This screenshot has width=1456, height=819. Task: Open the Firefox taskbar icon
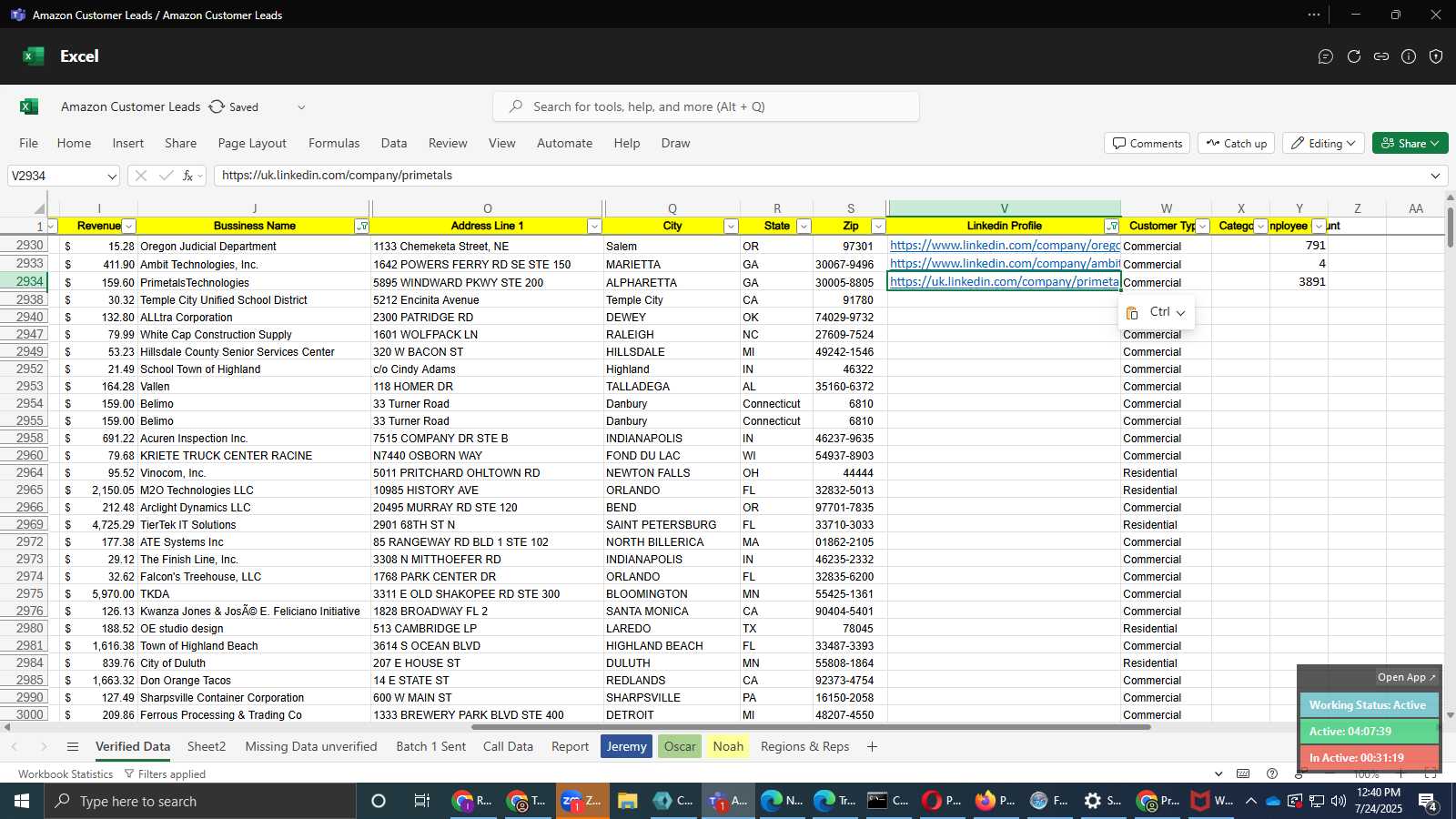point(986,802)
